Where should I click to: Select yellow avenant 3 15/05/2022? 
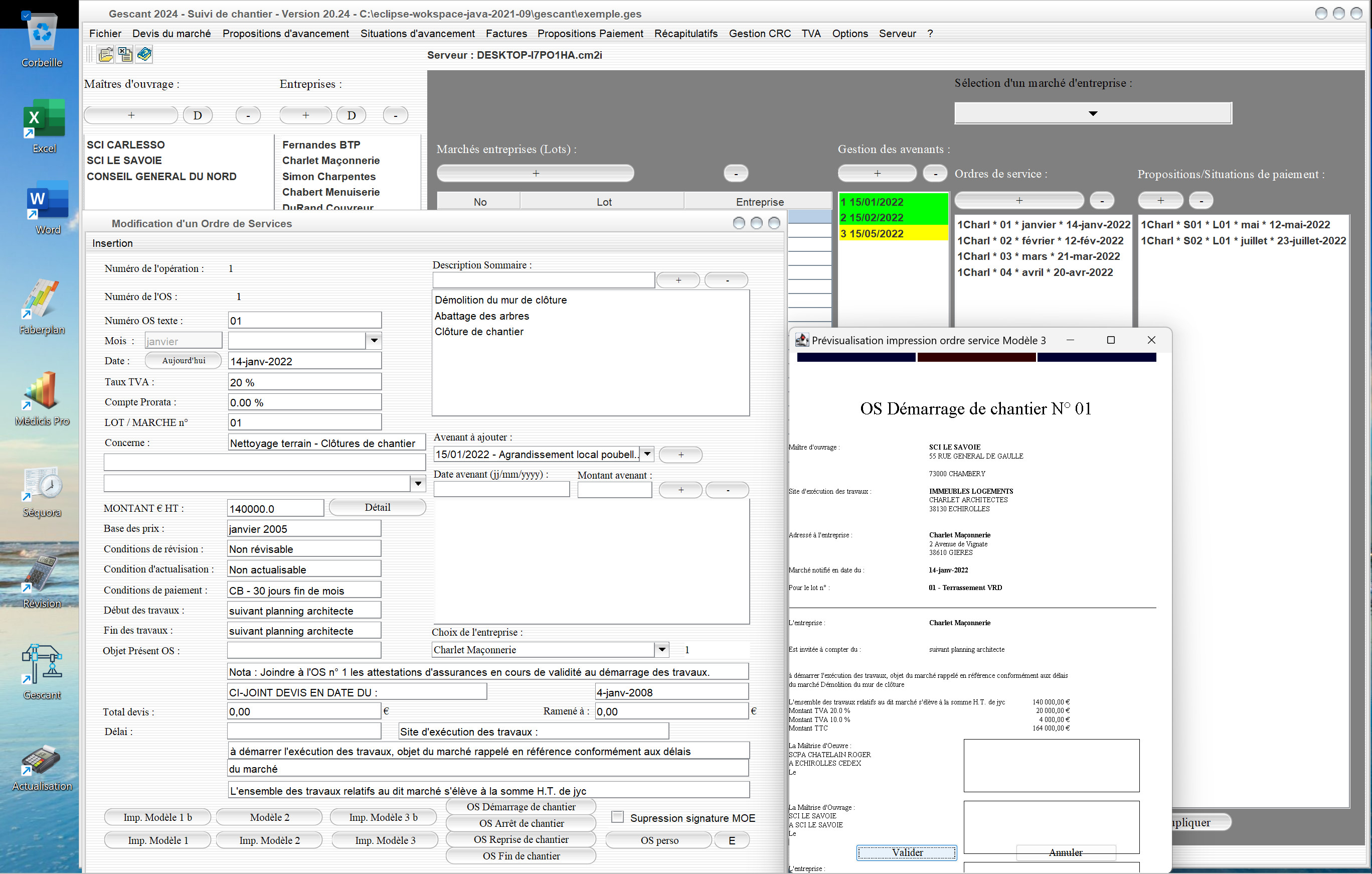(x=894, y=234)
